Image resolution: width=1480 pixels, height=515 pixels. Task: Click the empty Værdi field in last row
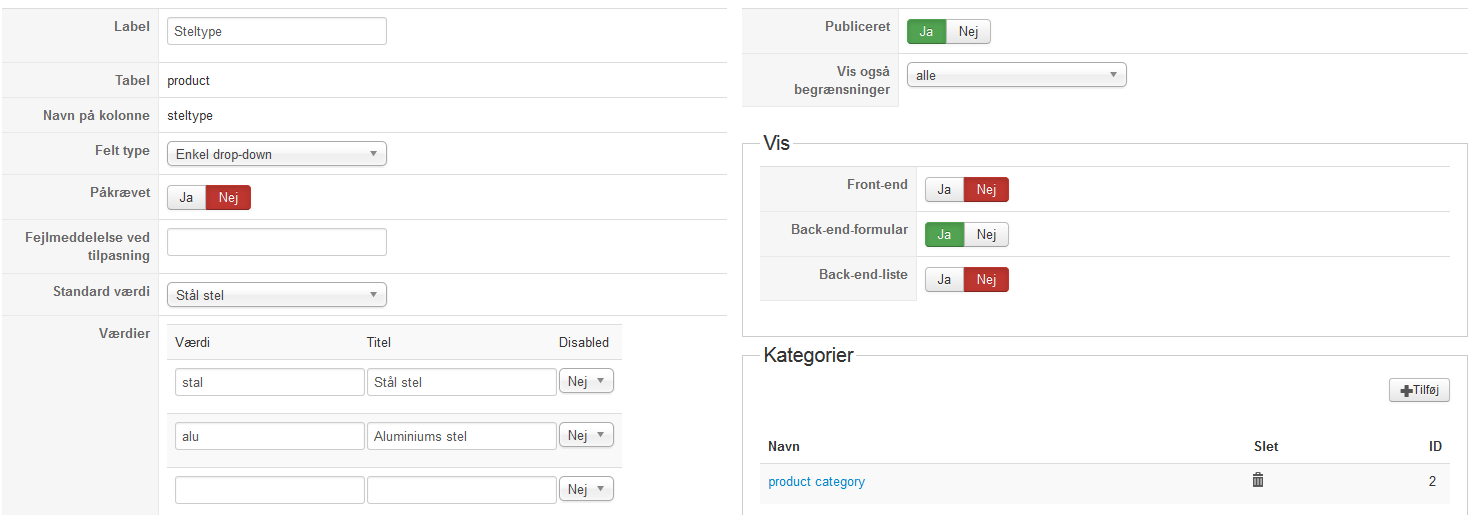[269, 490]
